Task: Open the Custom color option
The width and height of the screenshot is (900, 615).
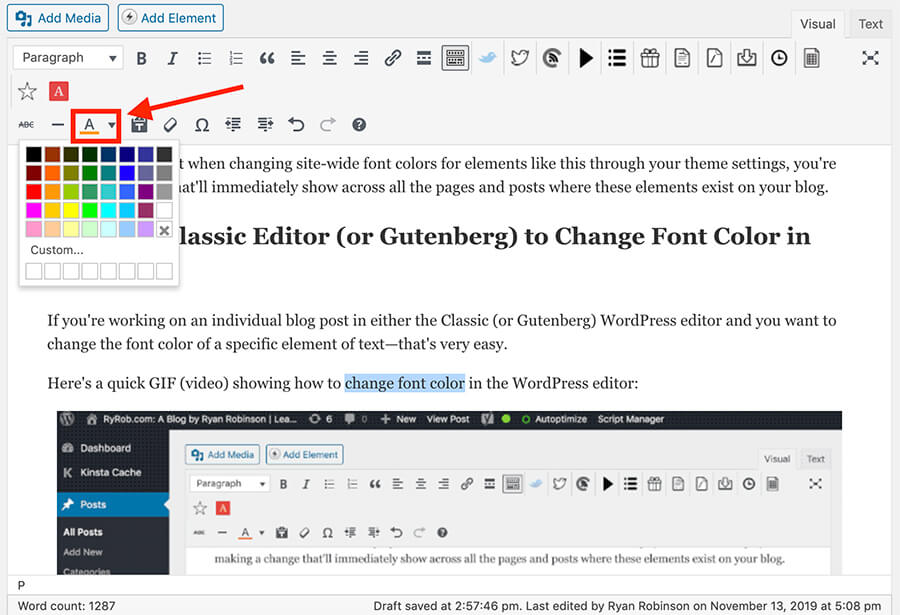Action: point(57,250)
